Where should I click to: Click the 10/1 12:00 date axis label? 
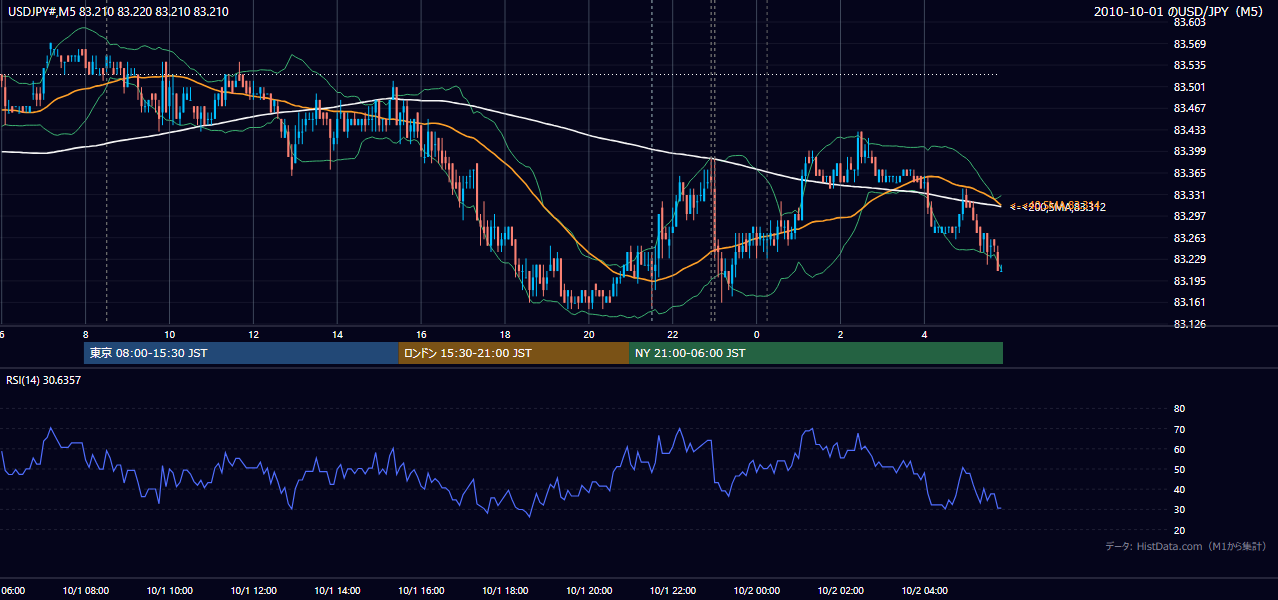pos(253,591)
